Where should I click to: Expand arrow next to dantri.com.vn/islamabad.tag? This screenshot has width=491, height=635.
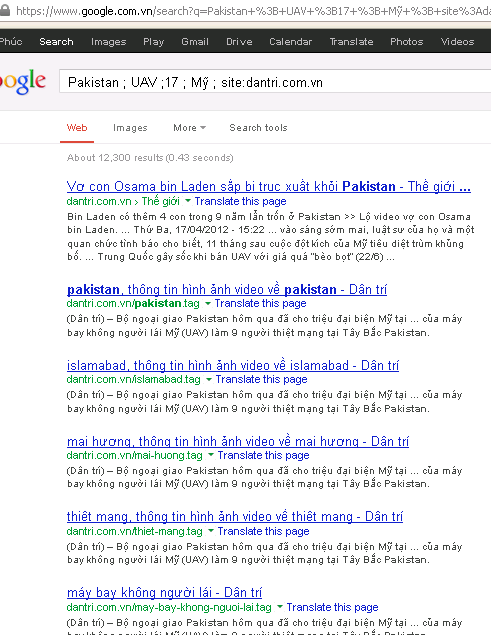209,379
